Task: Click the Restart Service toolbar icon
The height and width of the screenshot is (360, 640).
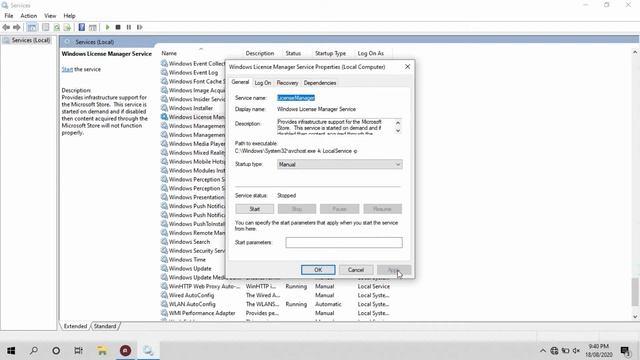Action: [x=140, y=27]
